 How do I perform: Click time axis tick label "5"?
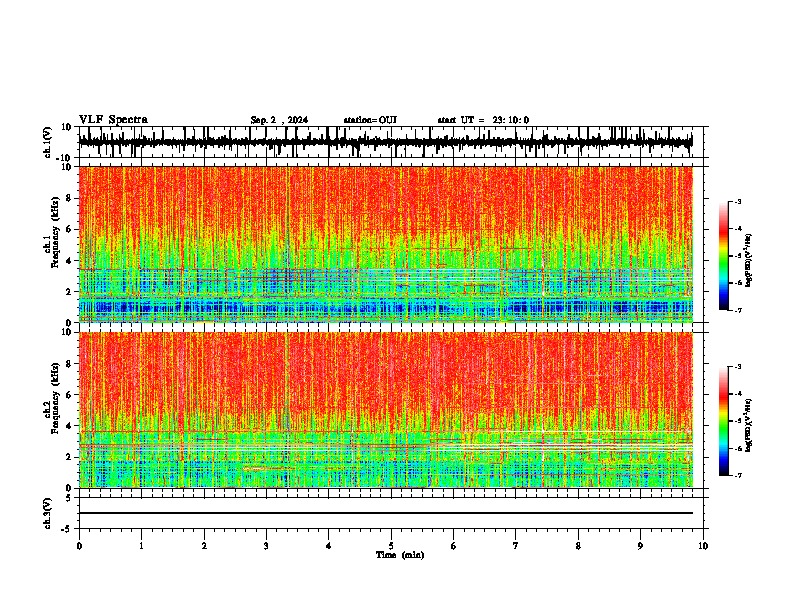tap(391, 546)
